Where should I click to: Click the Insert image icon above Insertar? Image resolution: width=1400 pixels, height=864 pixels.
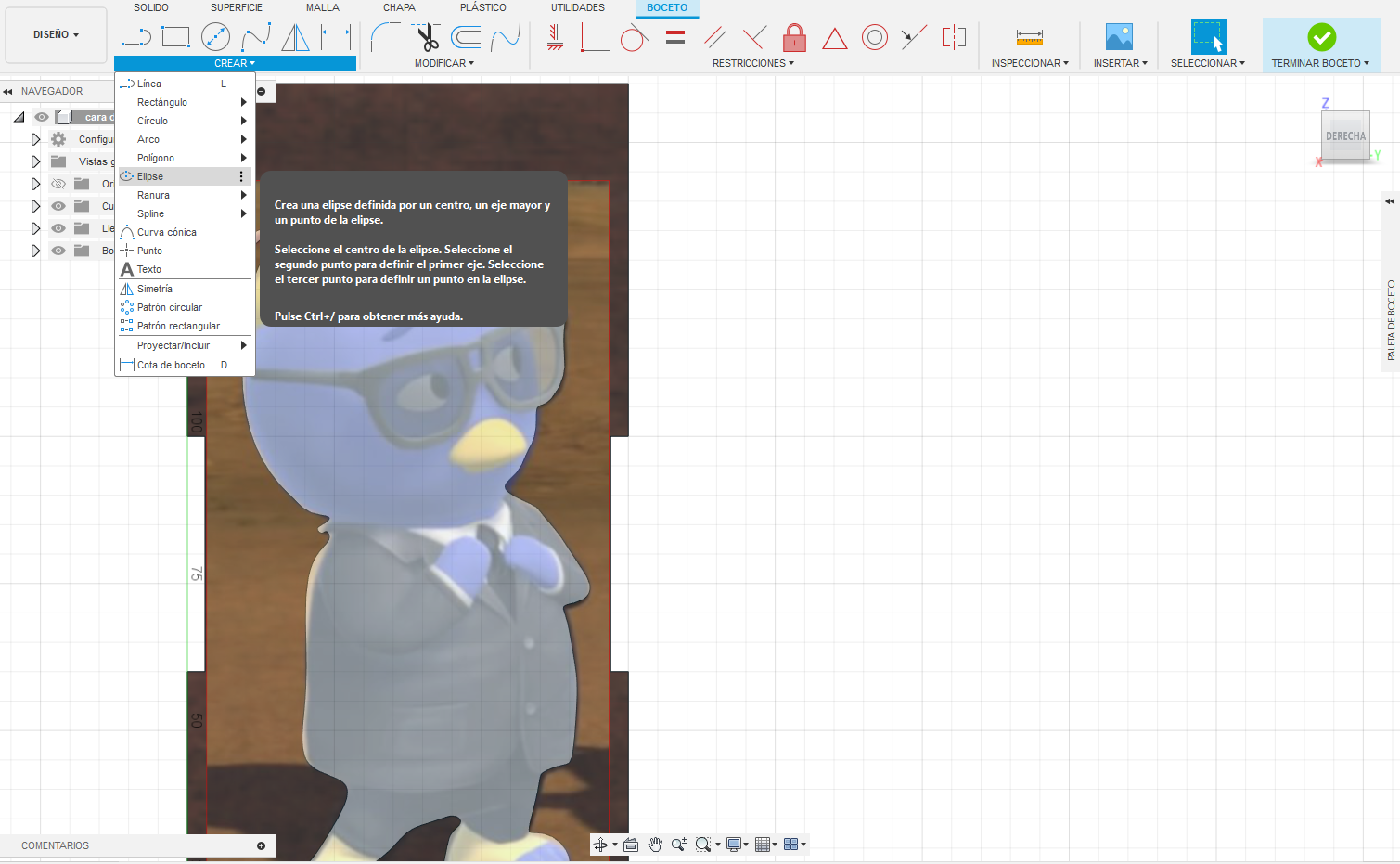[x=1120, y=37]
